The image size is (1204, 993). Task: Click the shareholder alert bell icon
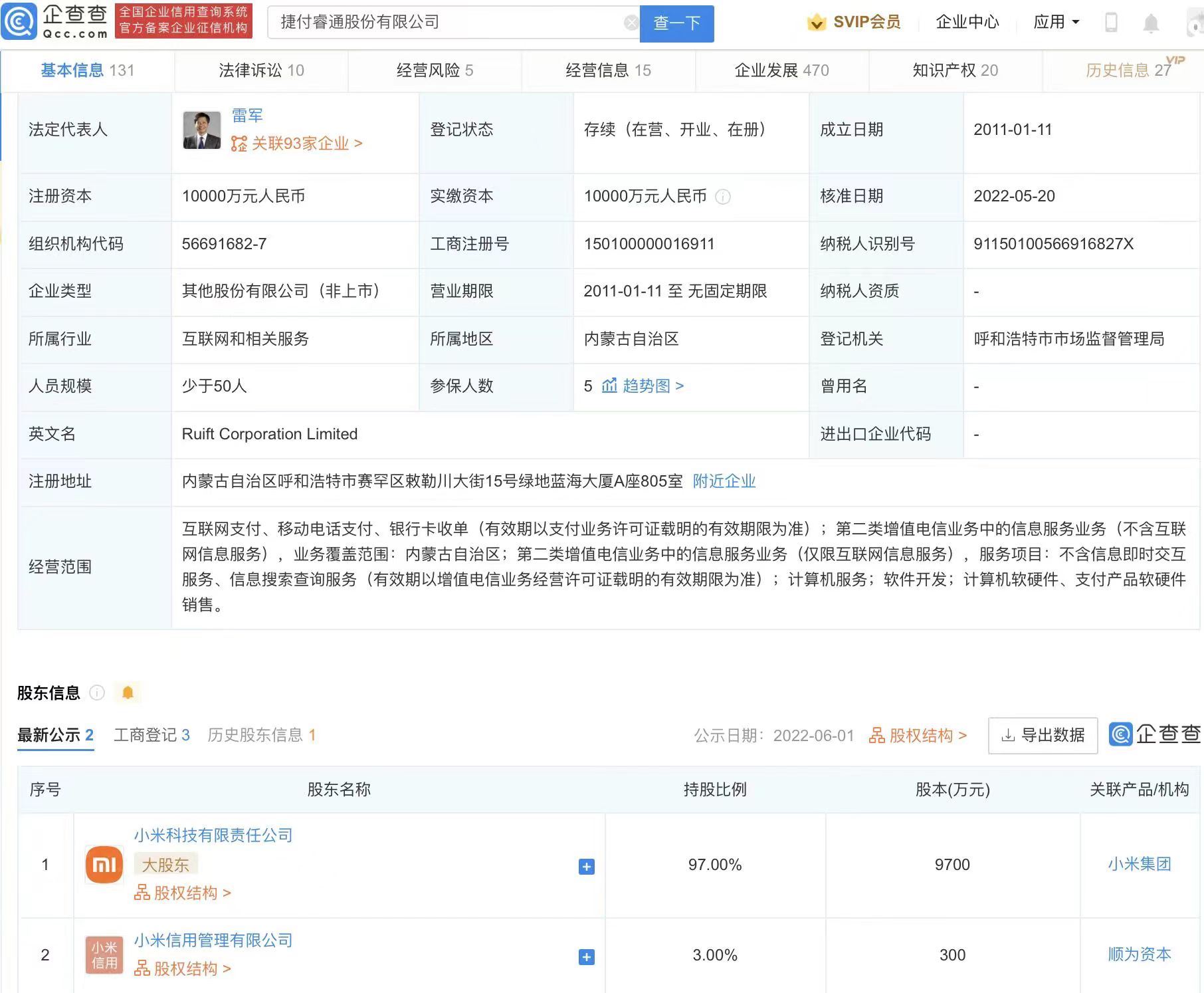(x=128, y=693)
